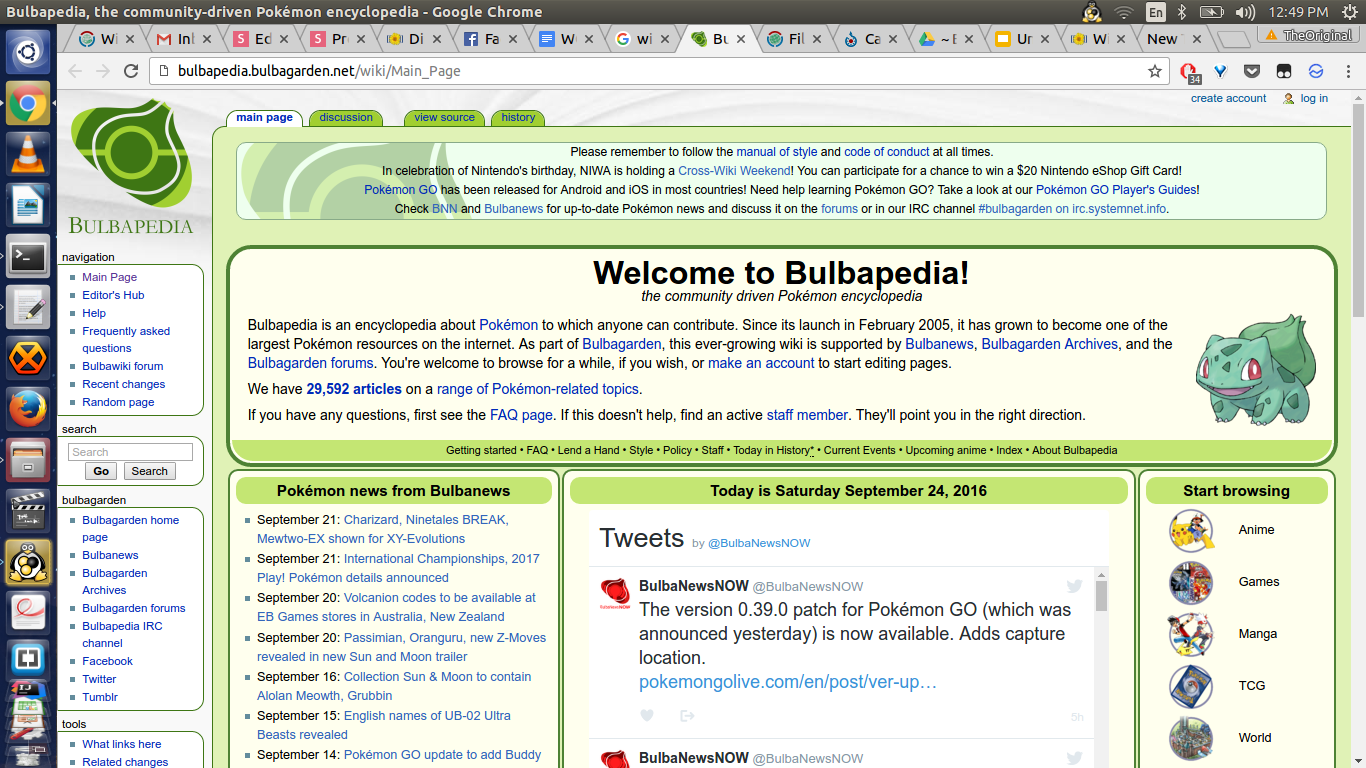Click the log in link
Screen dimensions: 1366x768
click(1314, 98)
